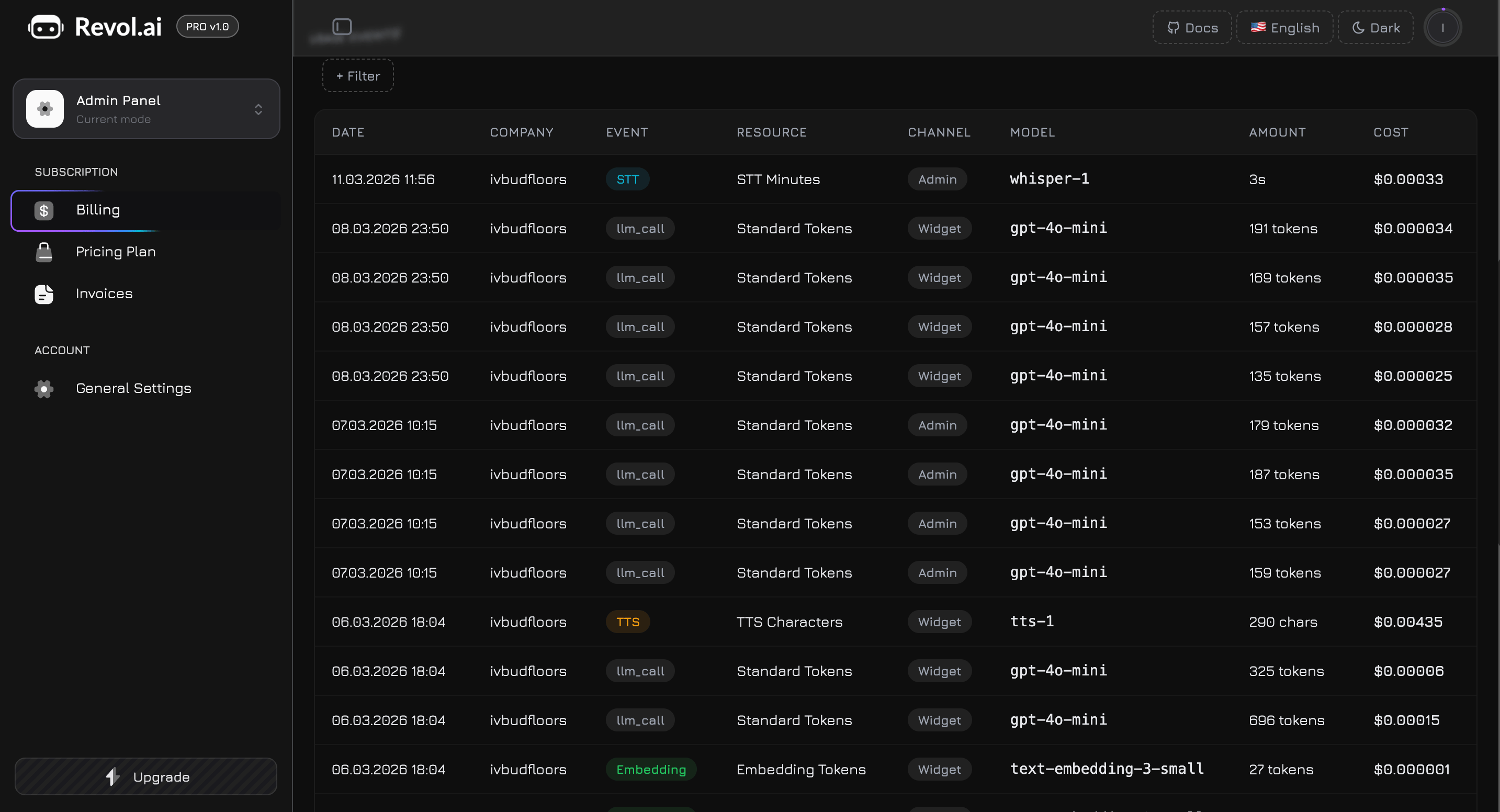
Task: Open the user avatar menu
Action: [1442, 27]
